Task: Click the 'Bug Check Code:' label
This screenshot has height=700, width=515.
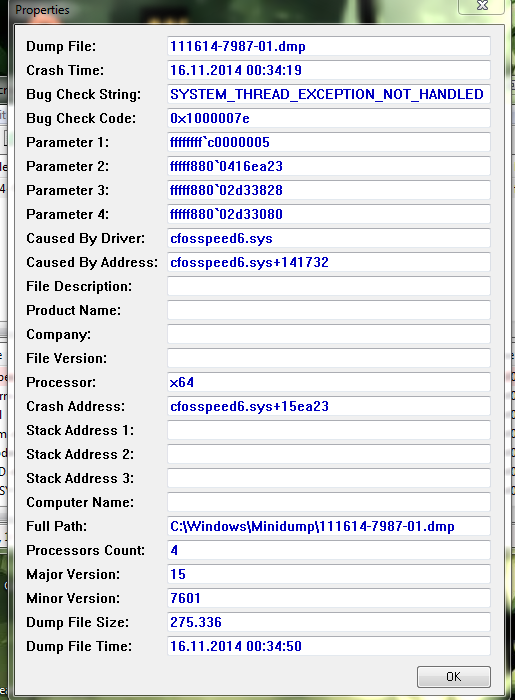Action: pos(81,118)
